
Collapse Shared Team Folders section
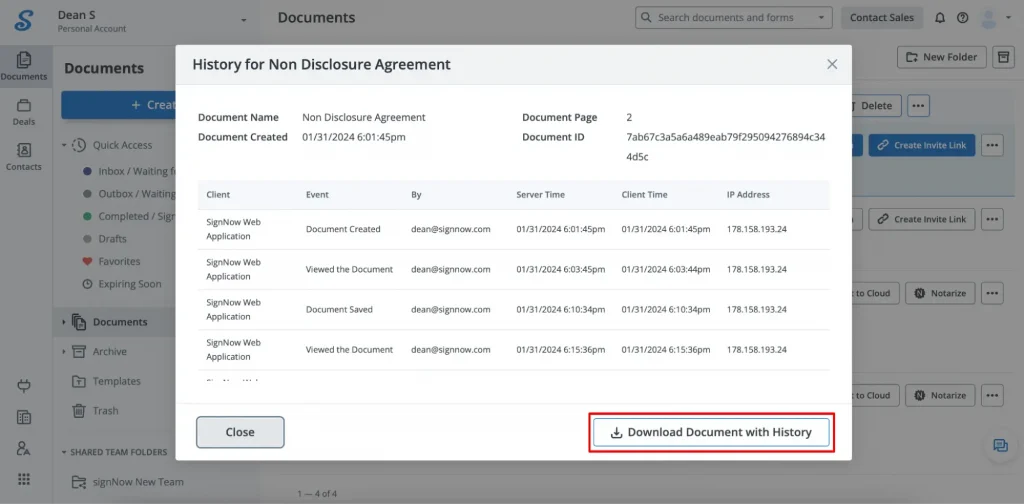[x=64, y=452]
